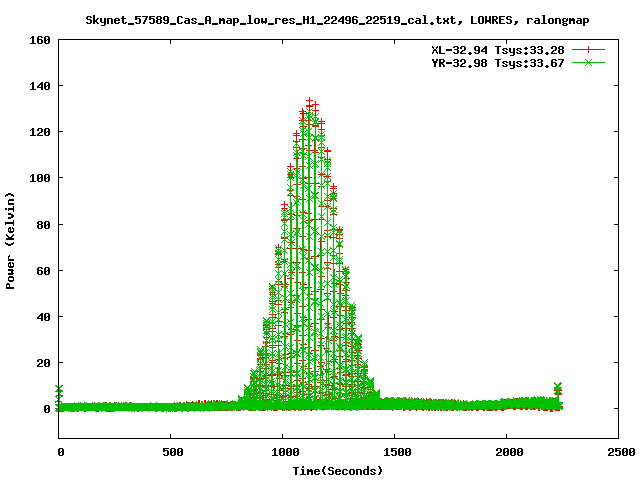
Task: Click the x-axis tick label 1500
Action: (x=397, y=452)
